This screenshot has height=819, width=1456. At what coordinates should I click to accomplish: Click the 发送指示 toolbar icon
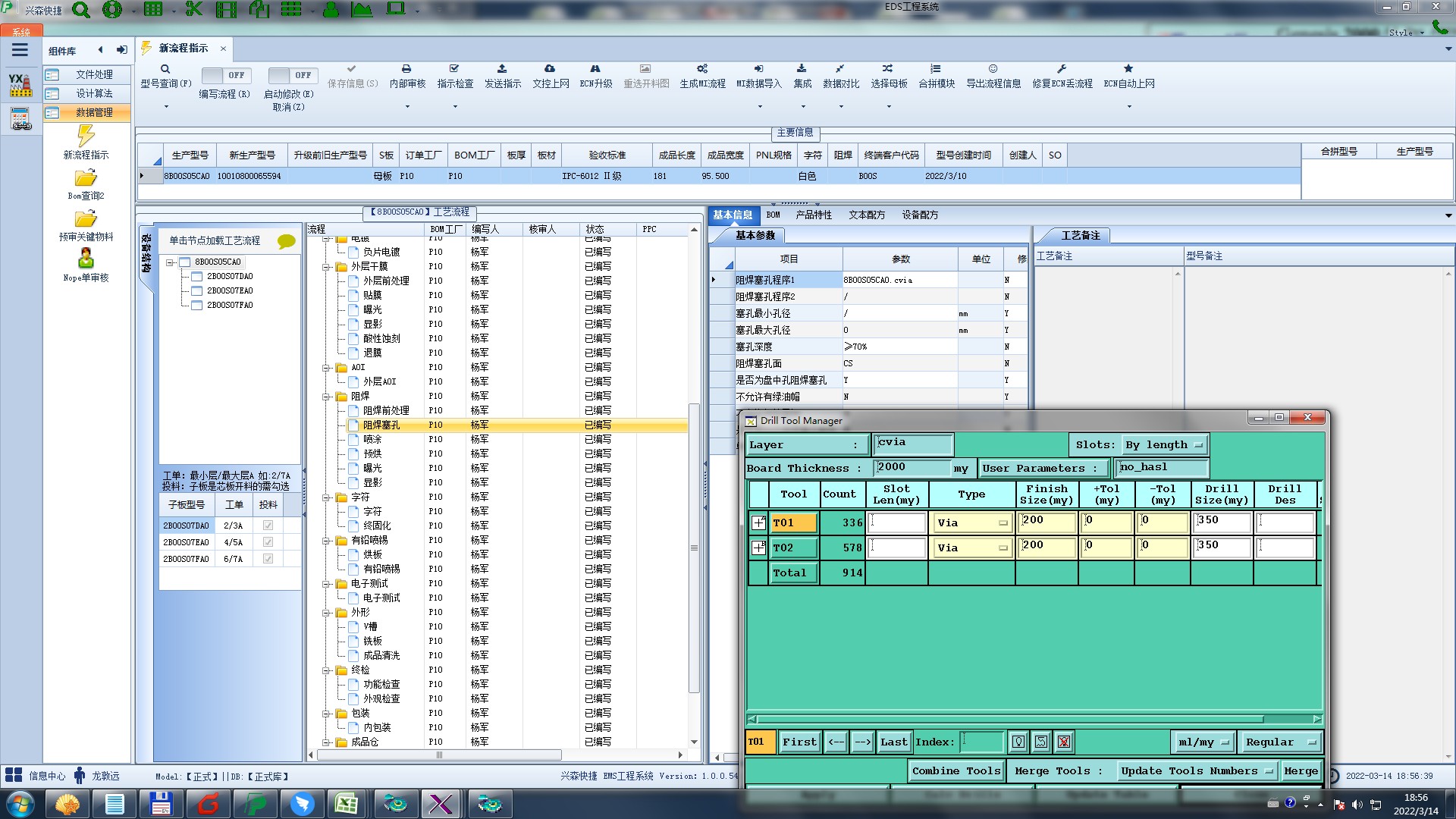coord(502,69)
